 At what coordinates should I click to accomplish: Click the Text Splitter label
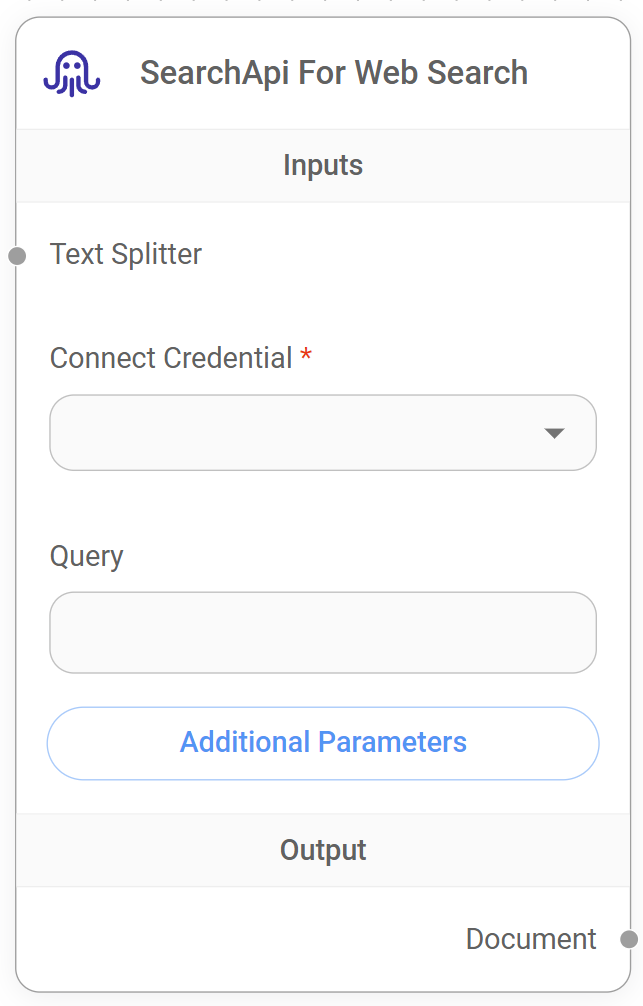tap(125, 255)
